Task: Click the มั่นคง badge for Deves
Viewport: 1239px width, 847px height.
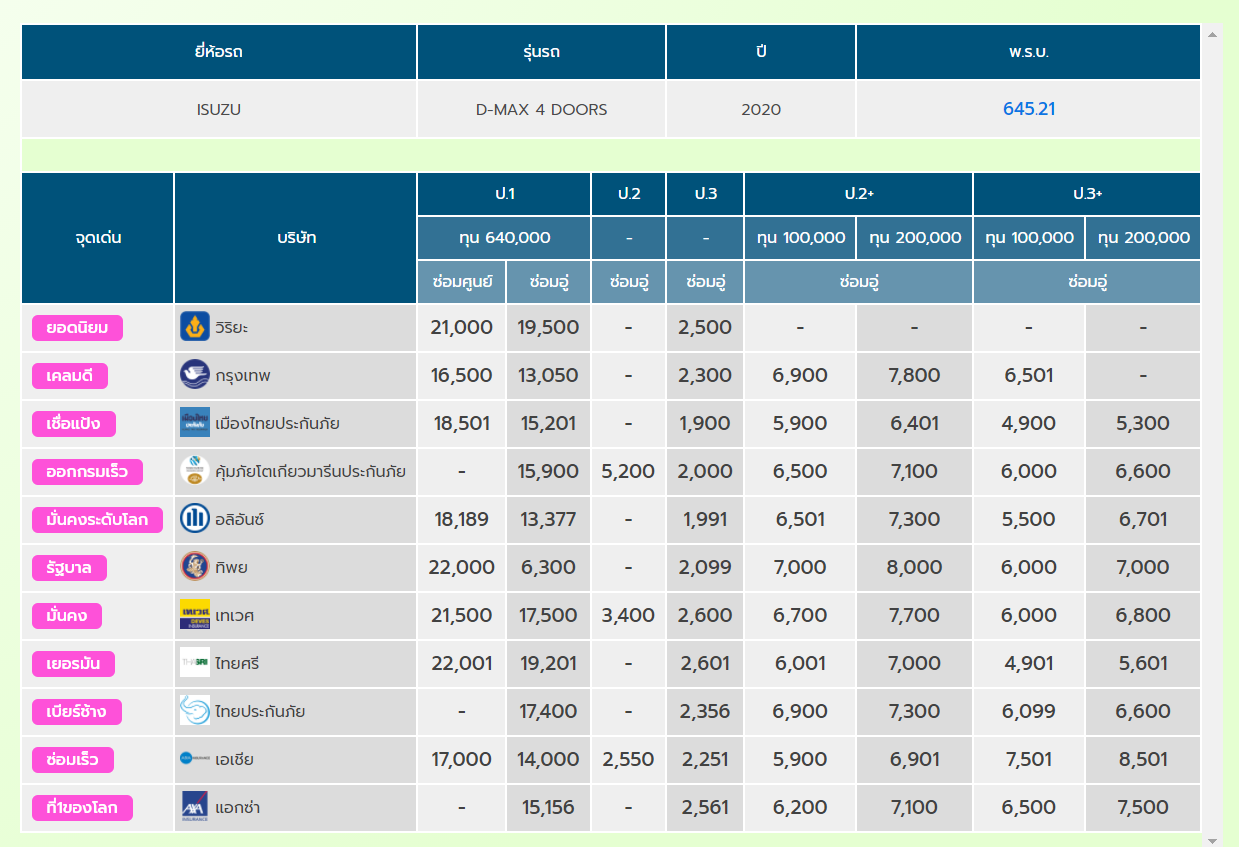Action: click(67, 616)
